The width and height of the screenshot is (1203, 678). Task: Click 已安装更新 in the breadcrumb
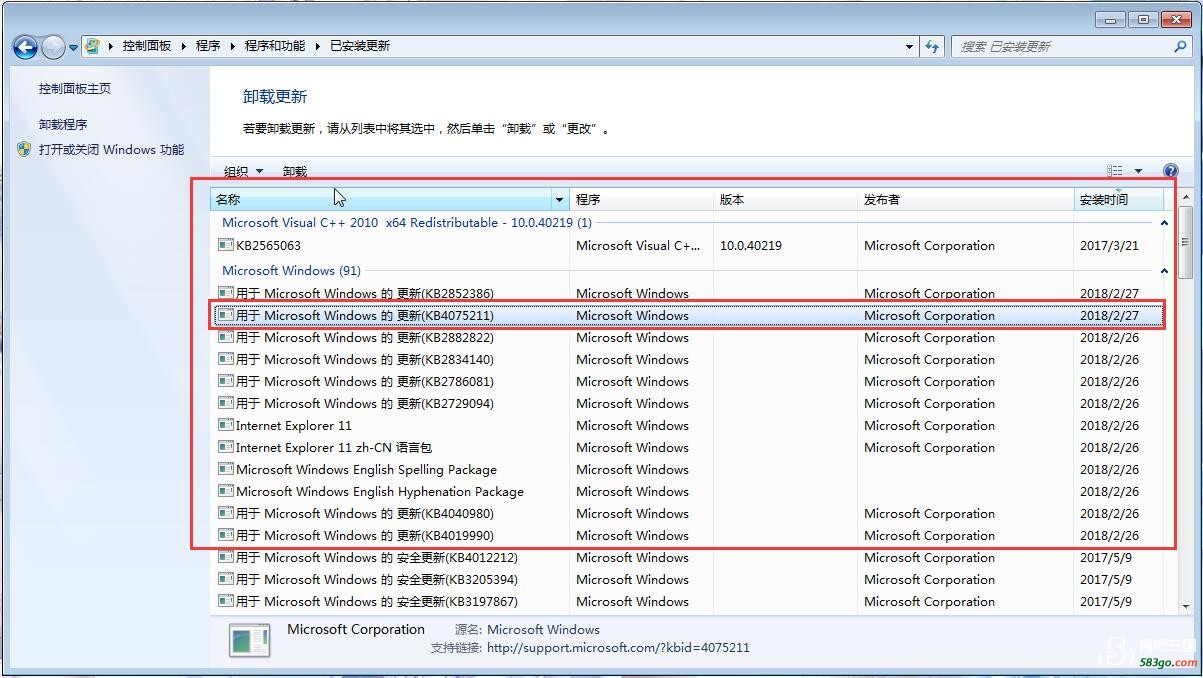click(x=360, y=46)
